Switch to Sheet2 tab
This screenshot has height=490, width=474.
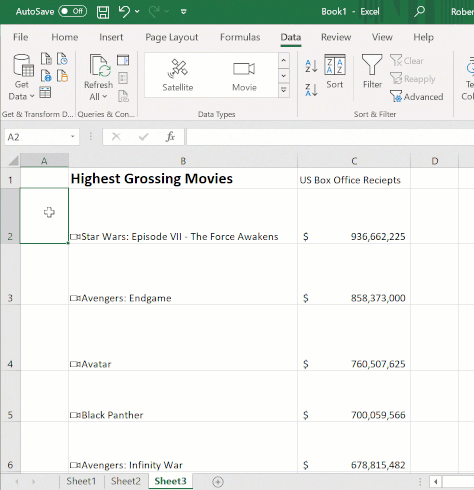click(126, 481)
